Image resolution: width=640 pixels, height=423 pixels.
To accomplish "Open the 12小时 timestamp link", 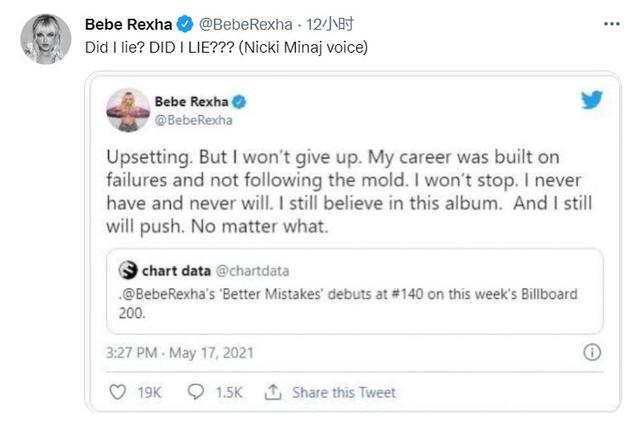I will point(323,22).
